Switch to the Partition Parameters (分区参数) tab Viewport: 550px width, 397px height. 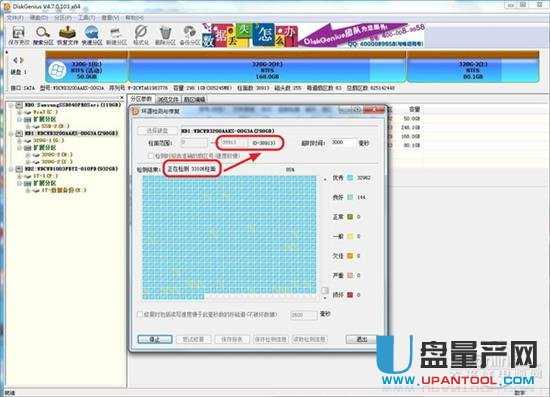(x=141, y=99)
